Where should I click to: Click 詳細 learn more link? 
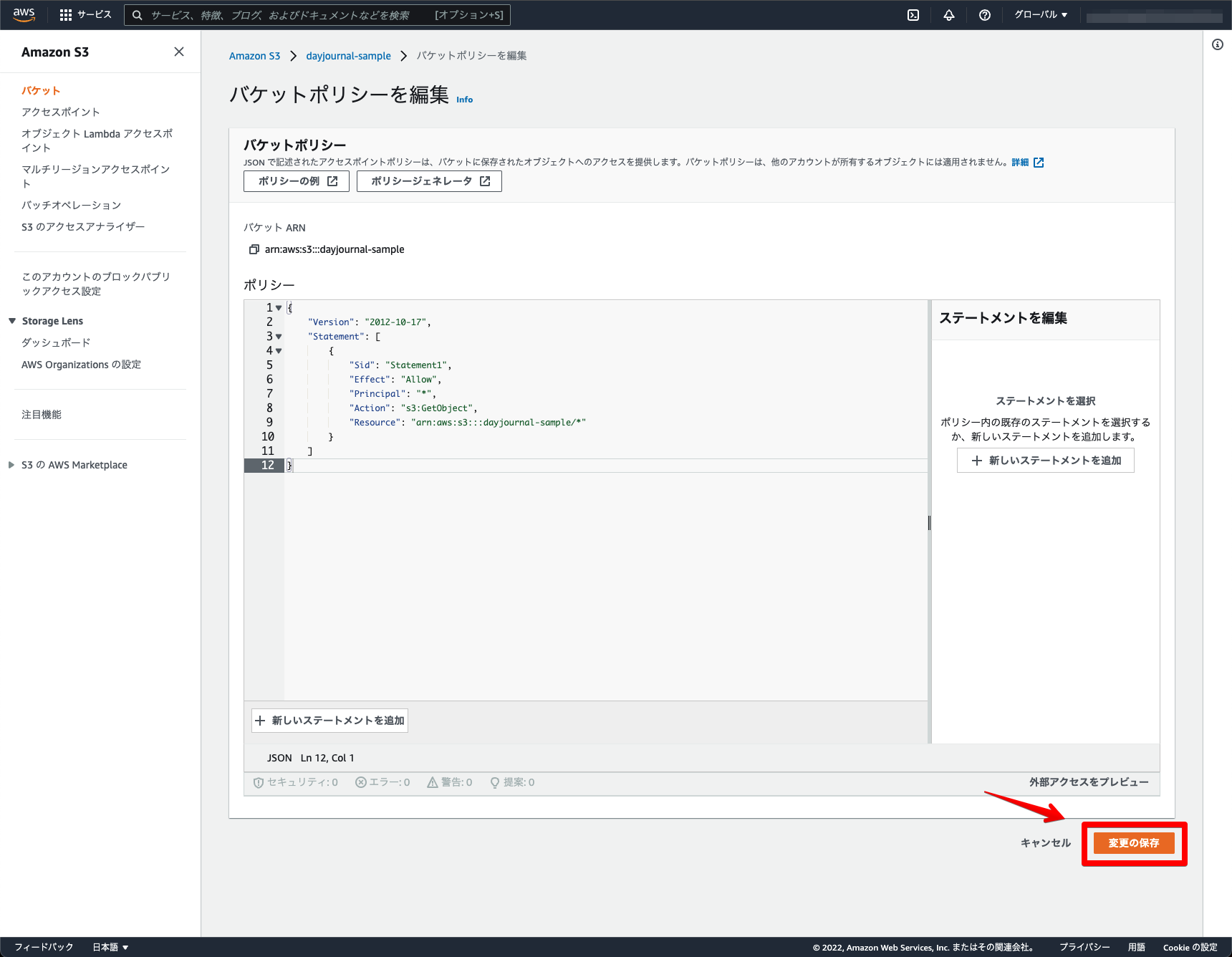[x=1020, y=163]
